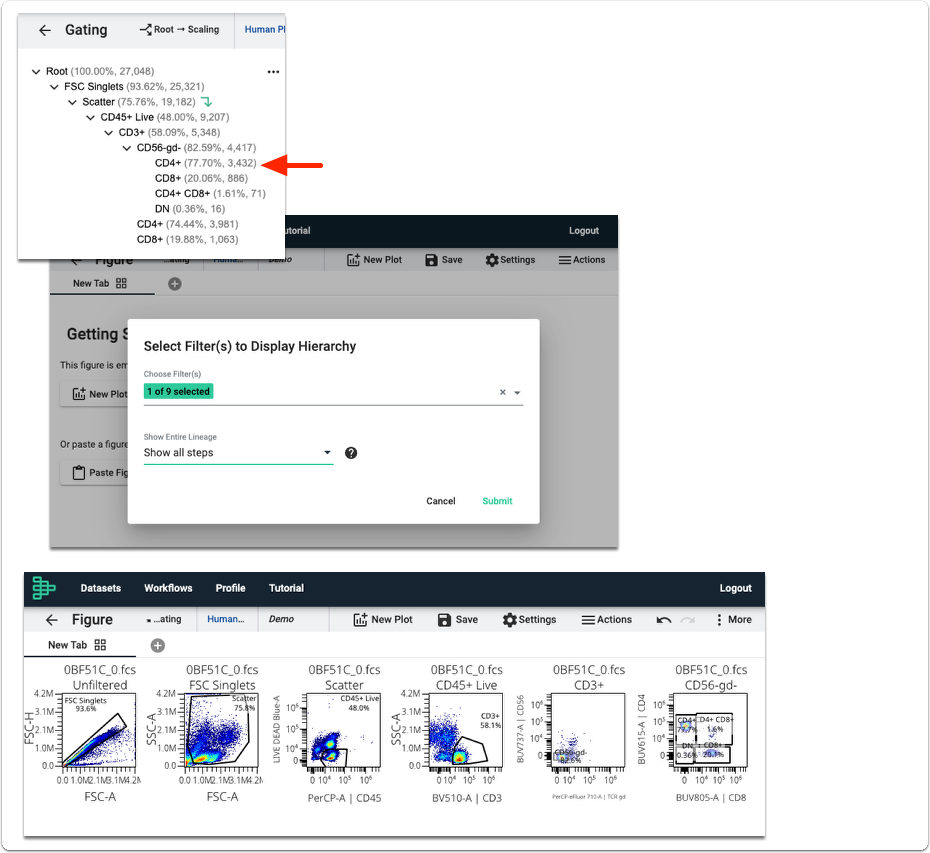
Task: Select CD4+ (77.70%, 3,432) gate
Action: [x=205, y=163]
